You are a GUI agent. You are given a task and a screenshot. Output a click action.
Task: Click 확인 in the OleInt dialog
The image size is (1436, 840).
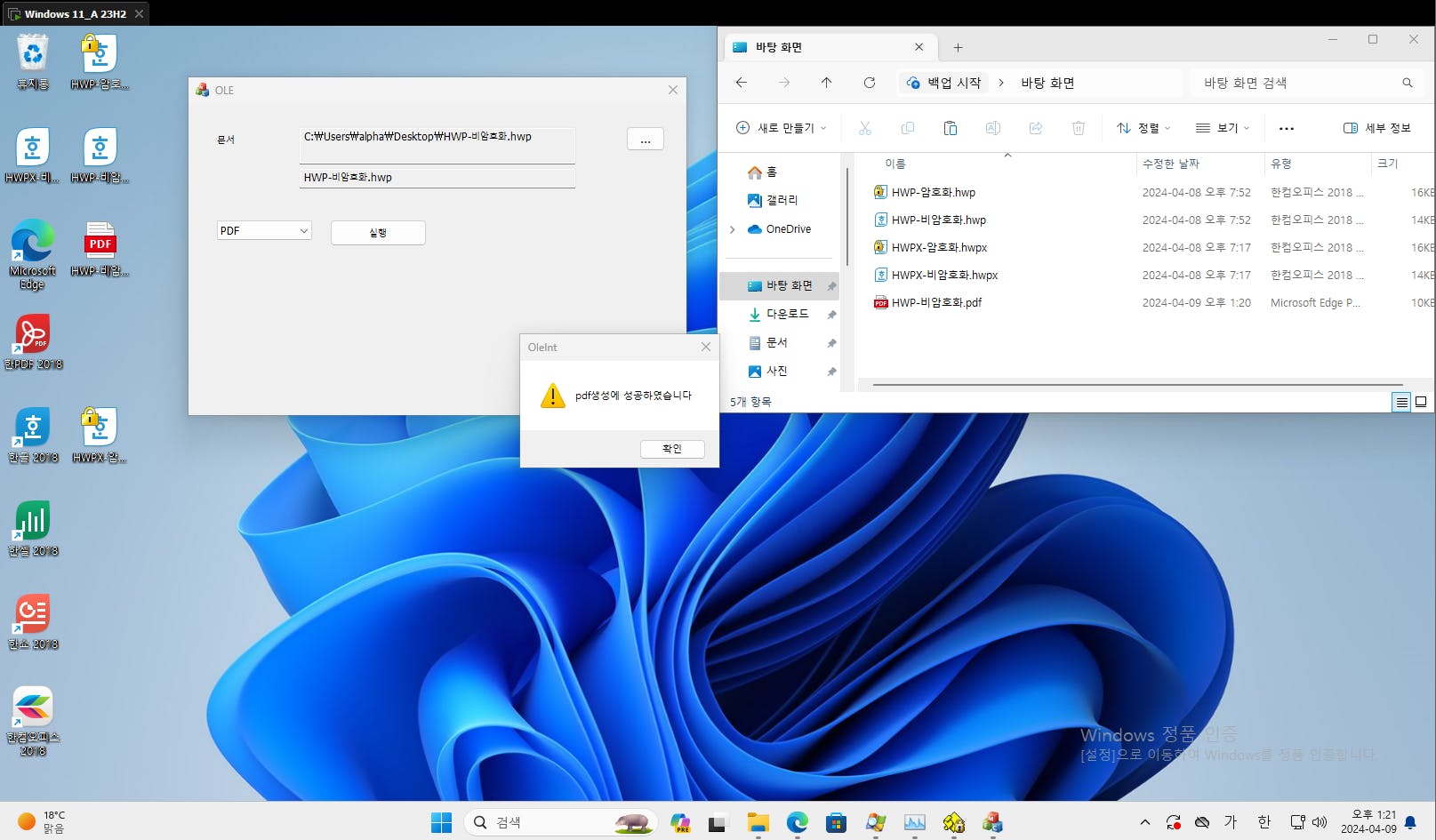(x=672, y=449)
